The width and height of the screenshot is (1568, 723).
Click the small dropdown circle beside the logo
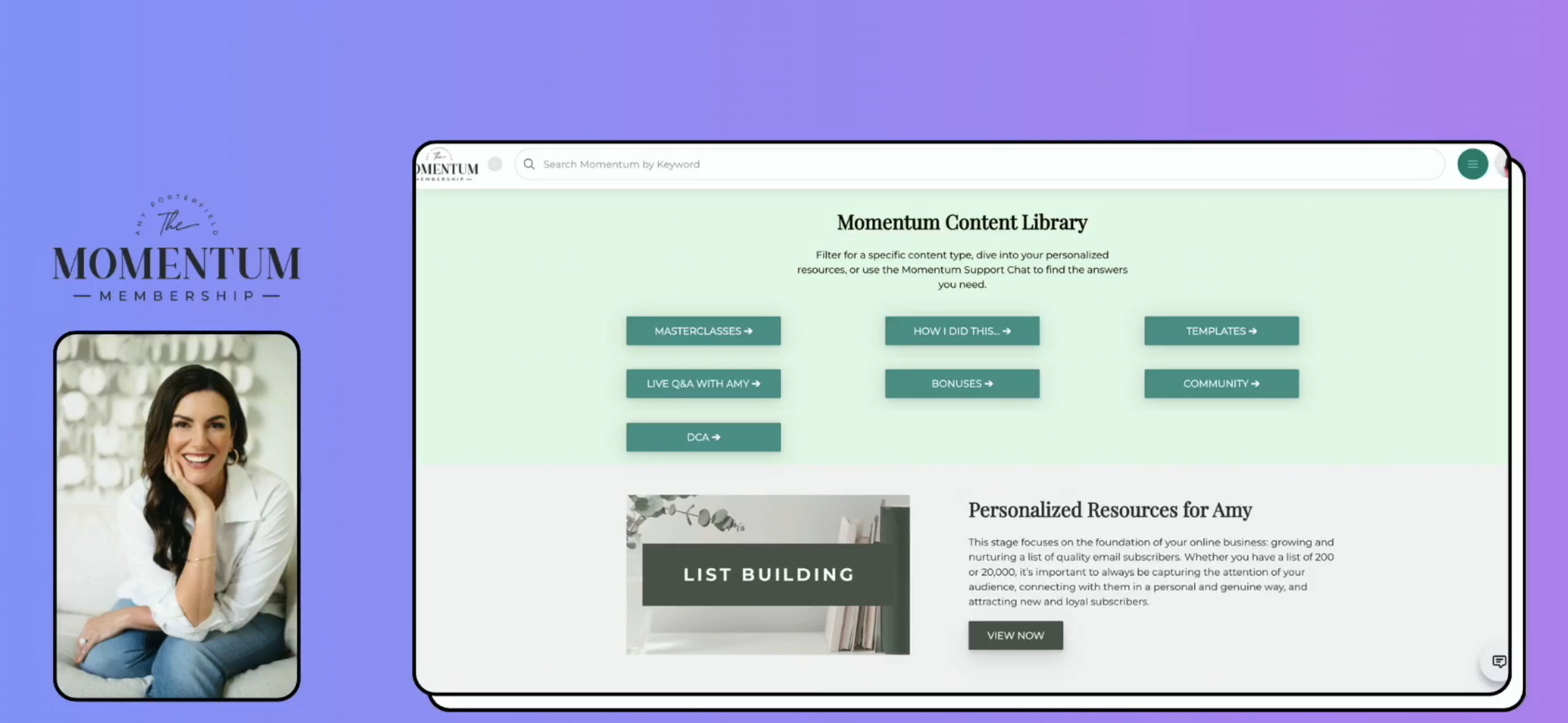click(x=495, y=164)
